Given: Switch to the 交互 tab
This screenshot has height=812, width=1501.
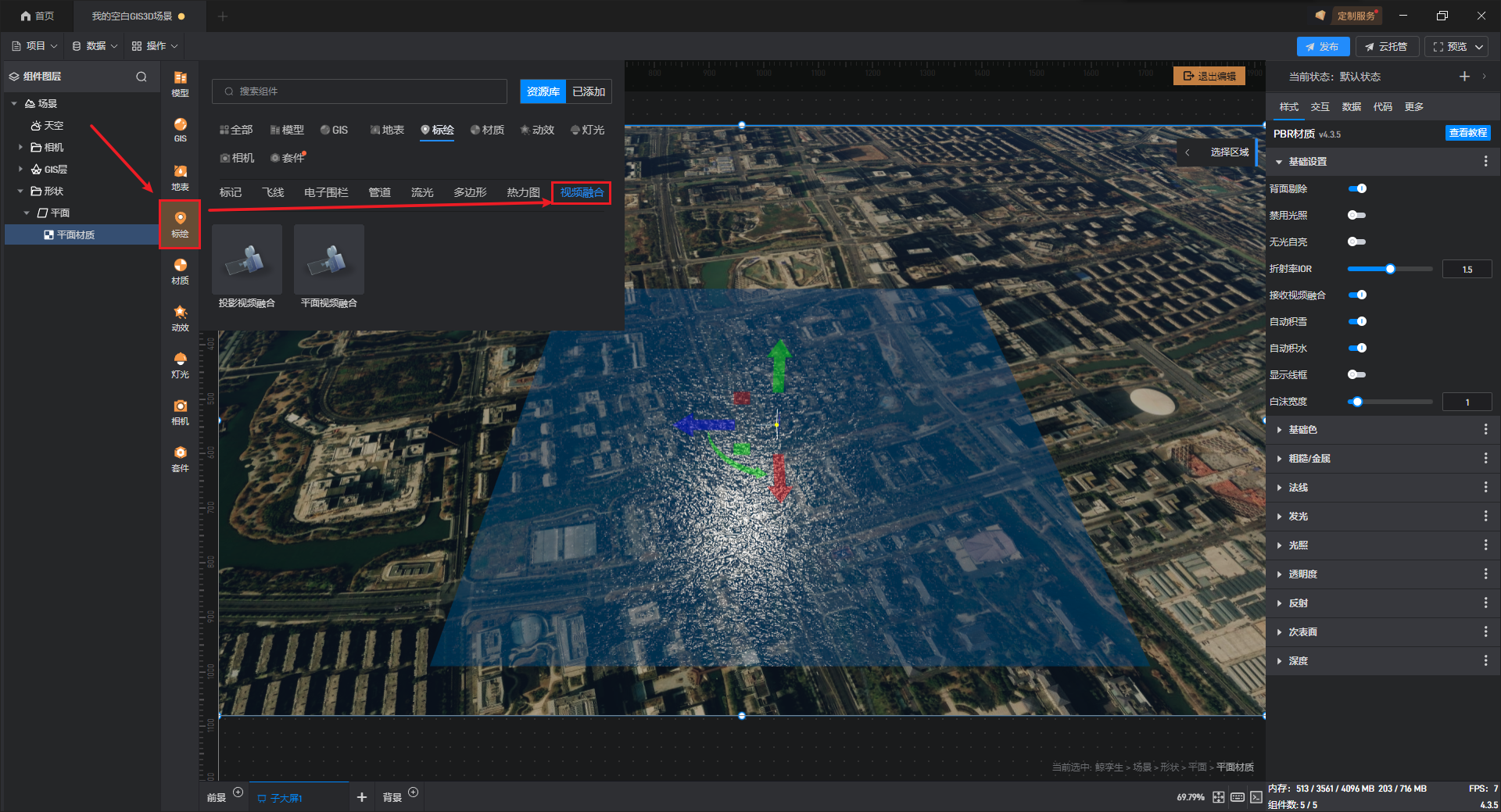Looking at the screenshot, I should pyautogui.click(x=1320, y=106).
